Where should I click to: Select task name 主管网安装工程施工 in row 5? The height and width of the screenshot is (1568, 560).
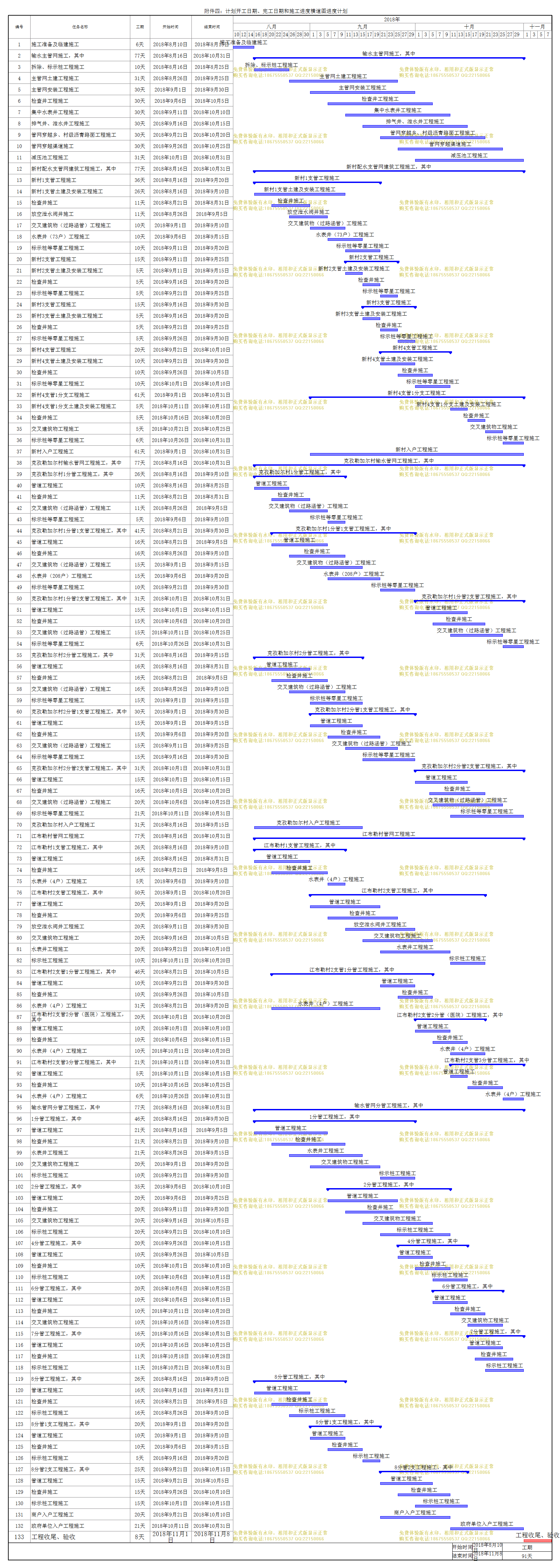tap(55, 89)
